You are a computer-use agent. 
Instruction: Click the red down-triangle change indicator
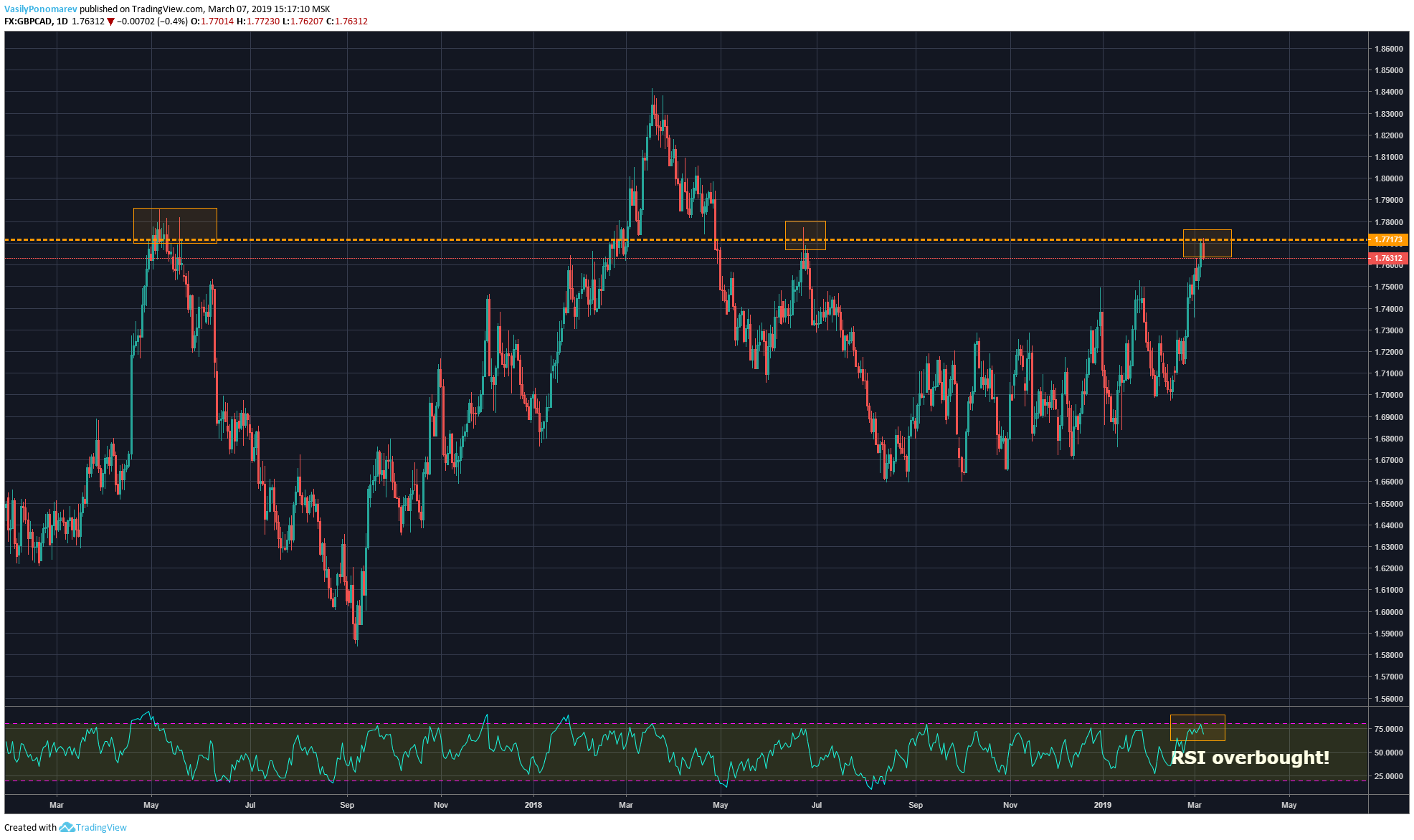click(x=110, y=22)
